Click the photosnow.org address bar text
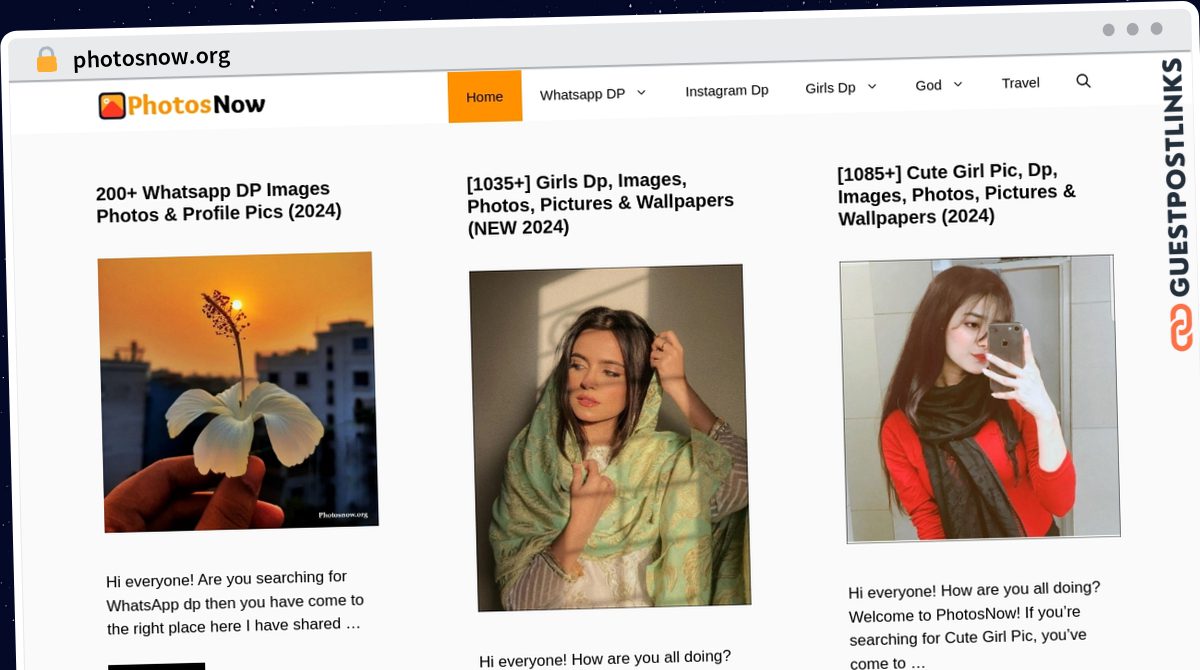1200x670 pixels. tap(152, 58)
